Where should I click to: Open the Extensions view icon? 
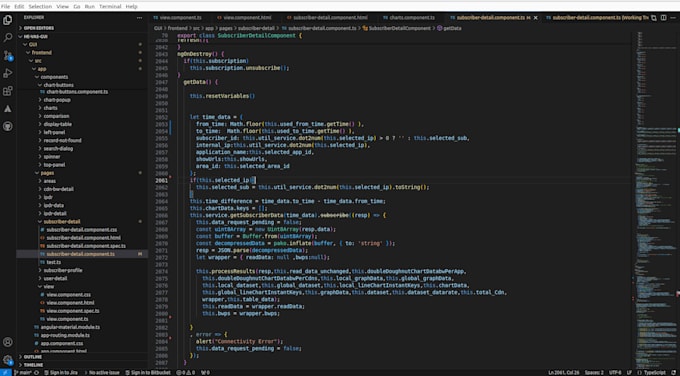click(7, 91)
